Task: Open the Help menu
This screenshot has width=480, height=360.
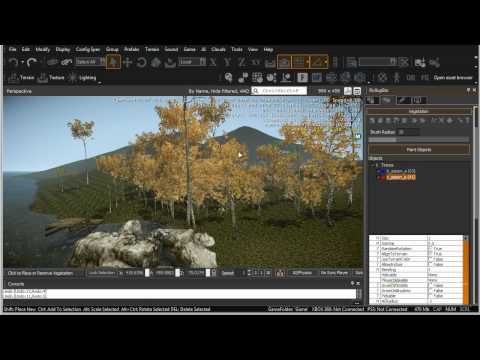Action: [x=268, y=49]
